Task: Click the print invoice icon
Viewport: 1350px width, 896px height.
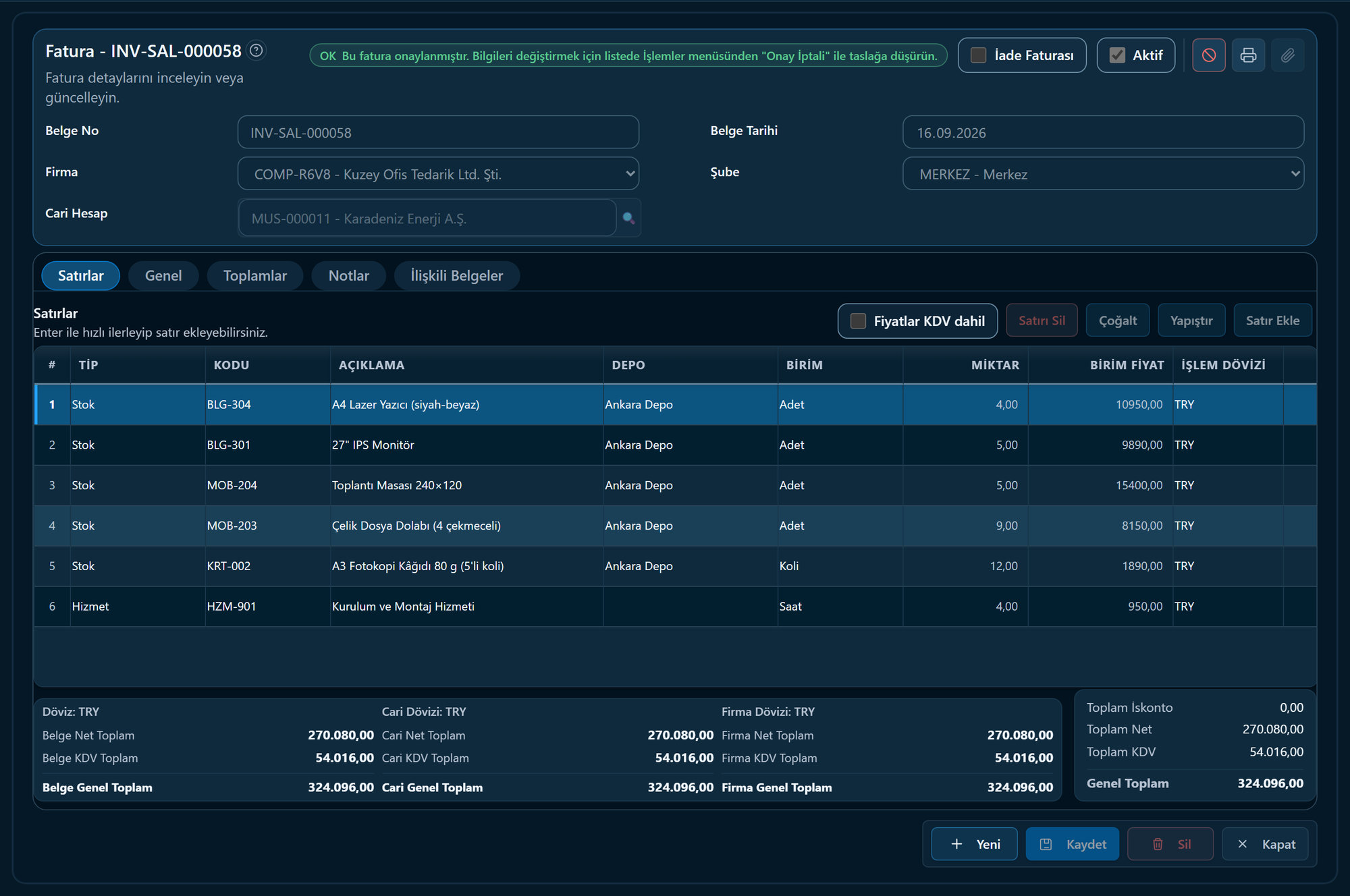Action: [1248, 55]
